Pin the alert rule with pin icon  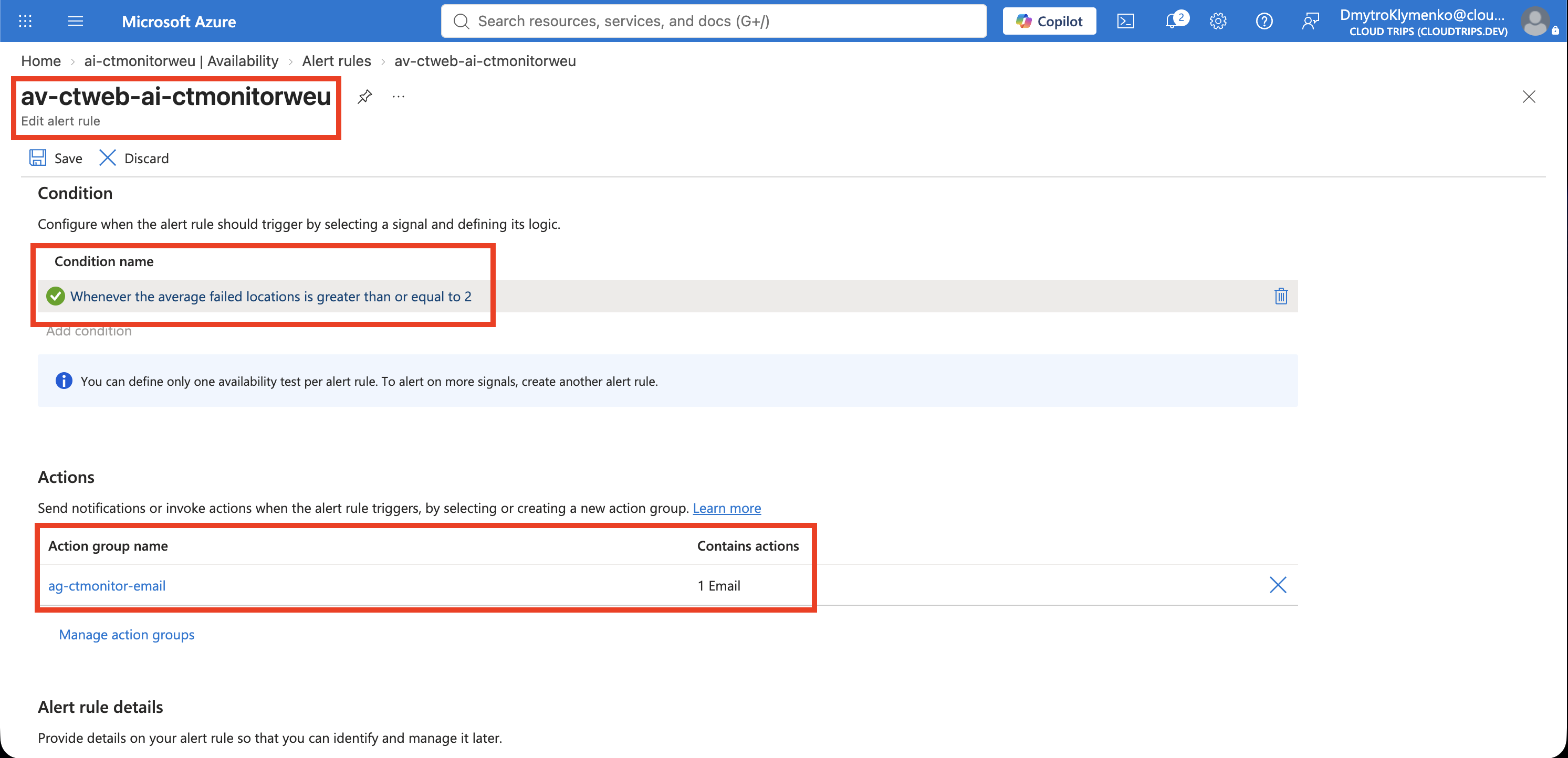[364, 96]
